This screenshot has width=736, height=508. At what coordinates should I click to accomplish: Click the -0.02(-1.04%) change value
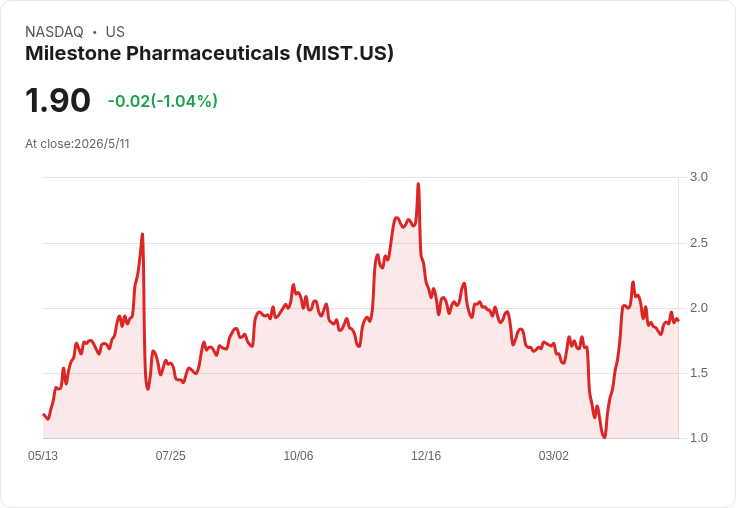coord(163,101)
